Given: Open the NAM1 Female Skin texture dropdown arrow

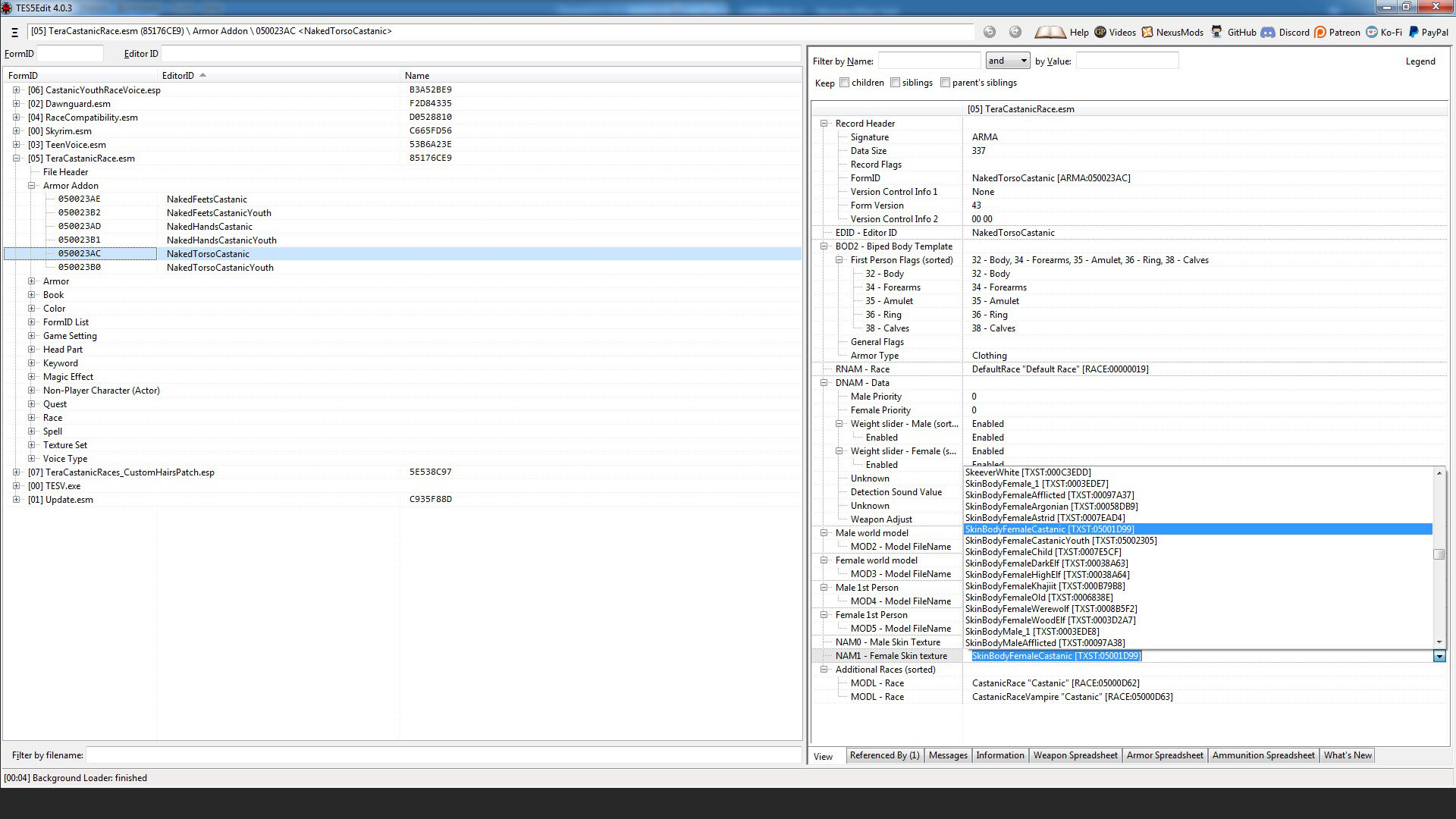Looking at the screenshot, I should coord(1439,657).
